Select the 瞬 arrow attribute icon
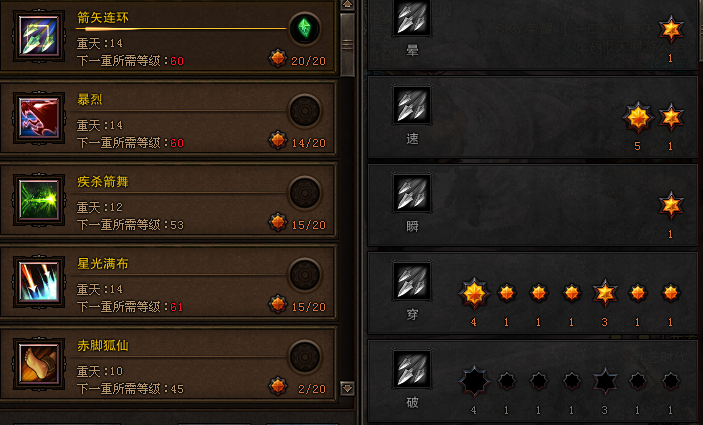The width and height of the screenshot is (703, 425). pyautogui.click(x=412, y=193)
